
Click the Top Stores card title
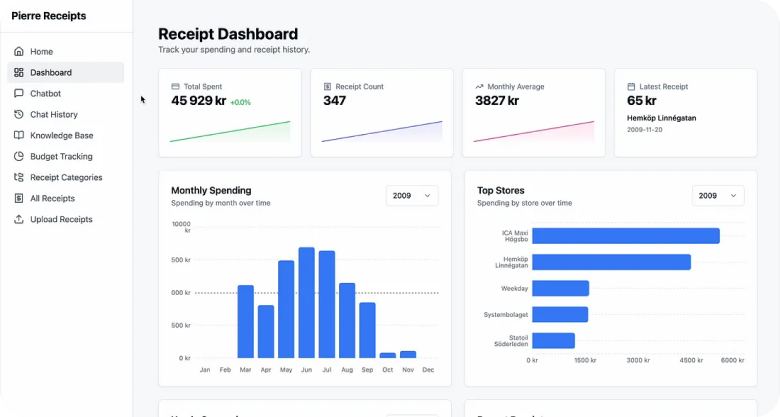500,191
